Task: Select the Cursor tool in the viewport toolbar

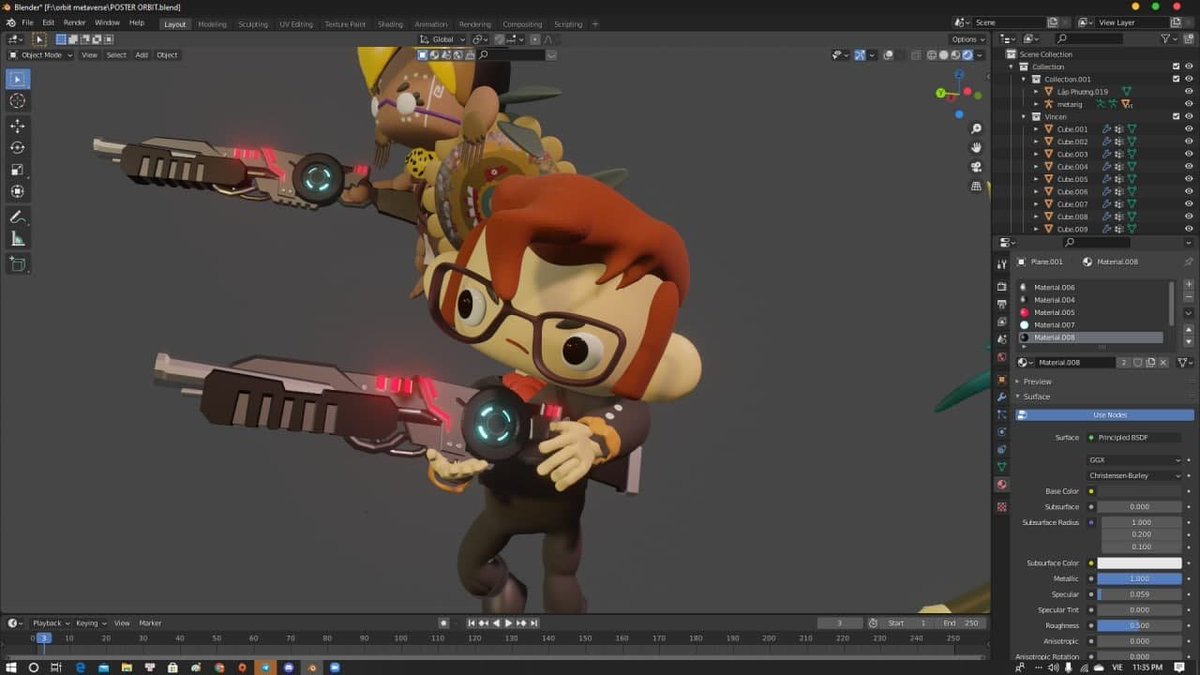Action: [18, 101]
